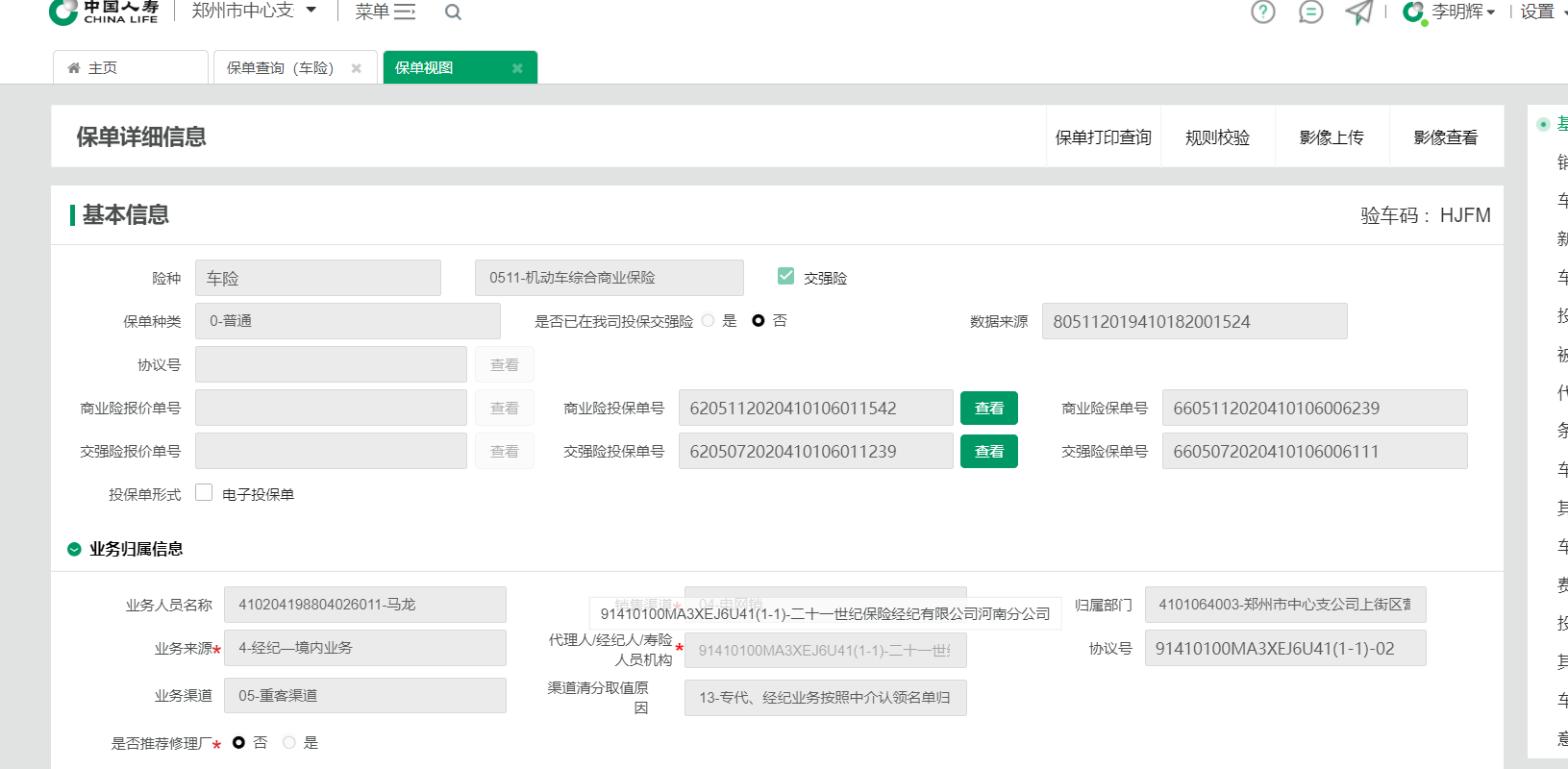
Task: Open the 李明辉 user dropdown
Action: coord(1461,12)
